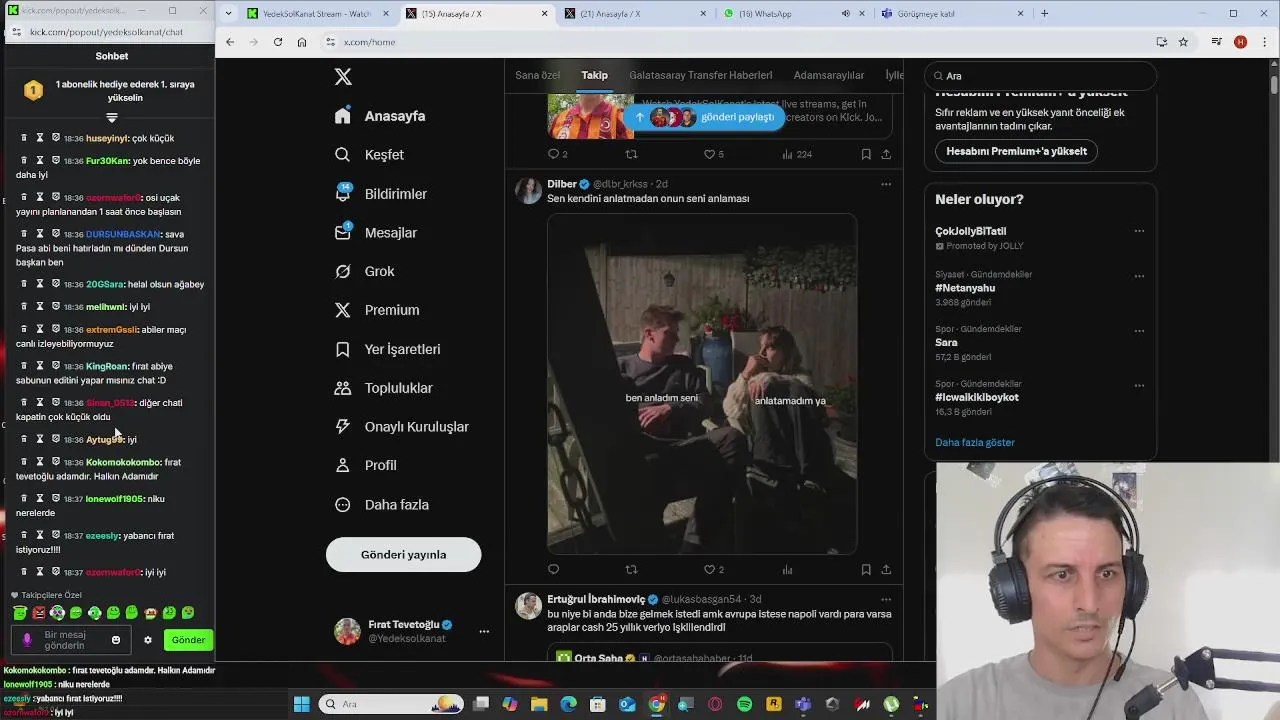The height and width of the screenshot is (720, 1280).
Task: Expand the Kick chat leaderboard arrow
Action: point(112,118)
